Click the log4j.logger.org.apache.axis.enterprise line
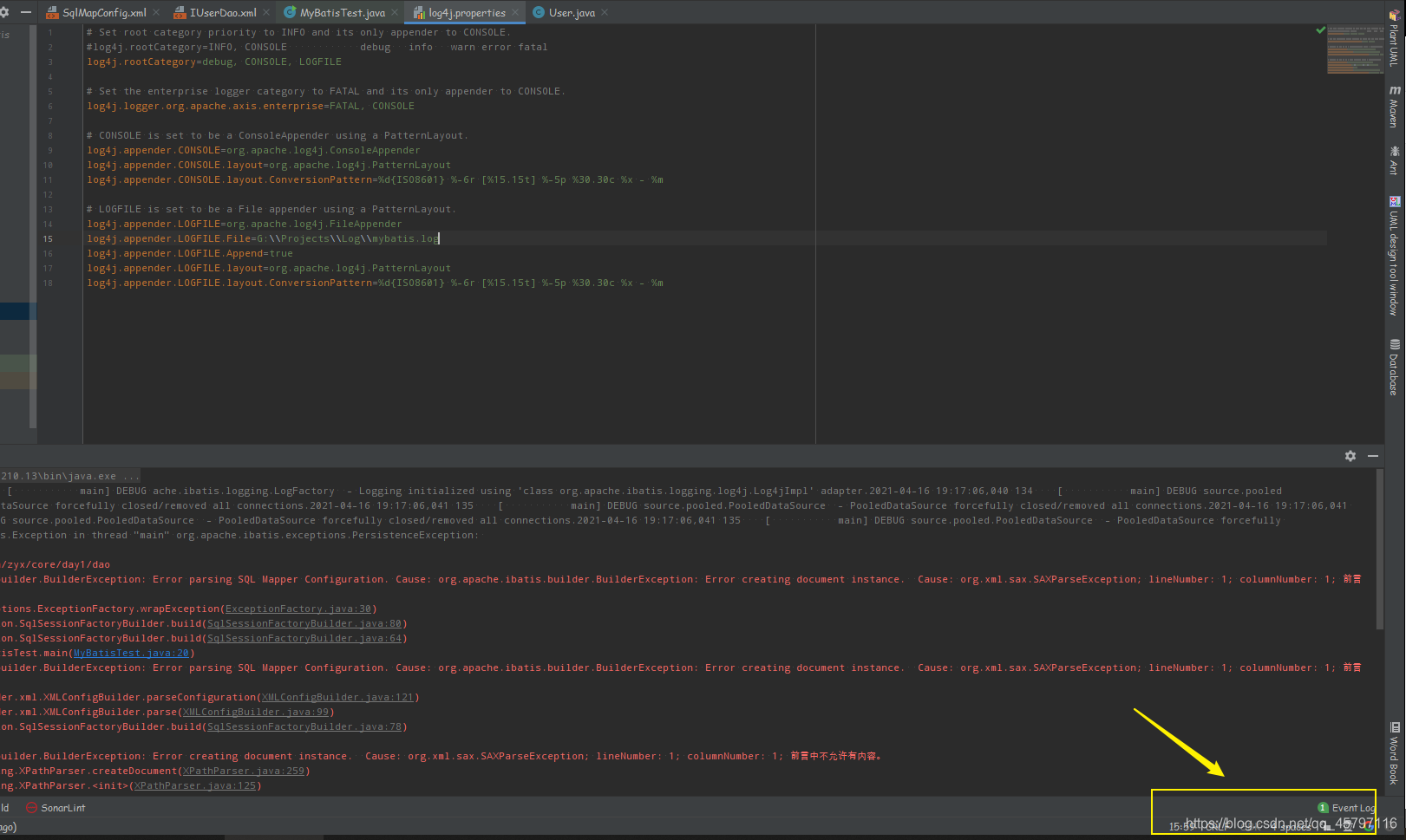 [251, 107]
